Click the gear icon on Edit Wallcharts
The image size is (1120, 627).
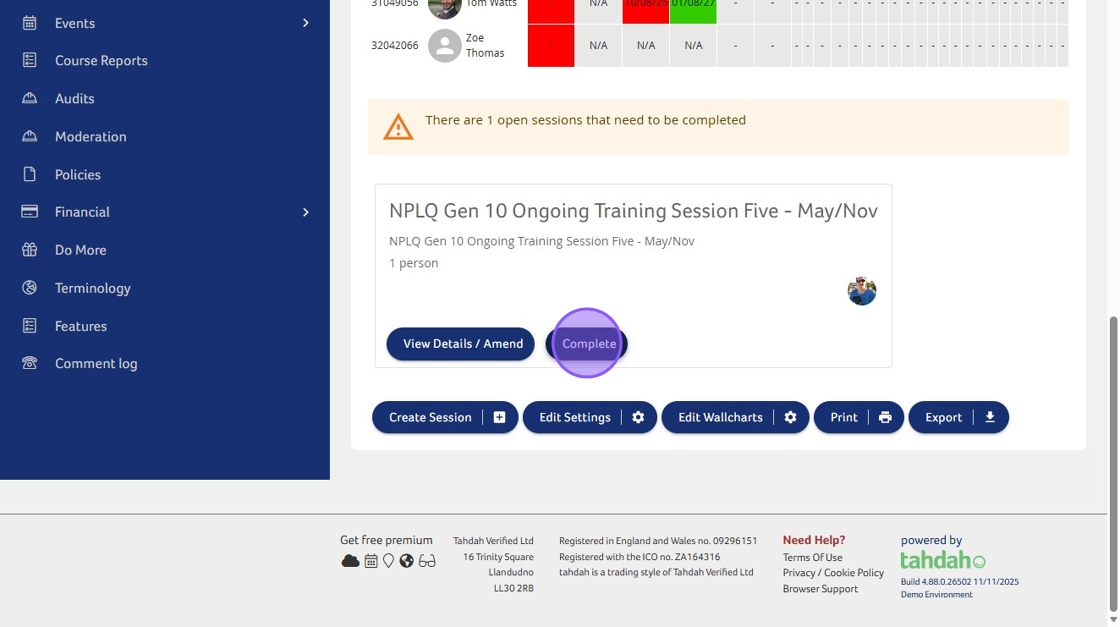tap(790, 417)
